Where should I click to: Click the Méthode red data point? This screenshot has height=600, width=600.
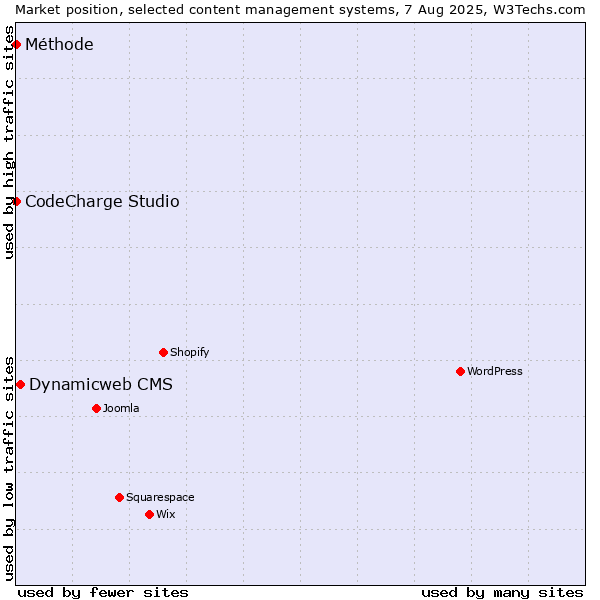(16, 45)
